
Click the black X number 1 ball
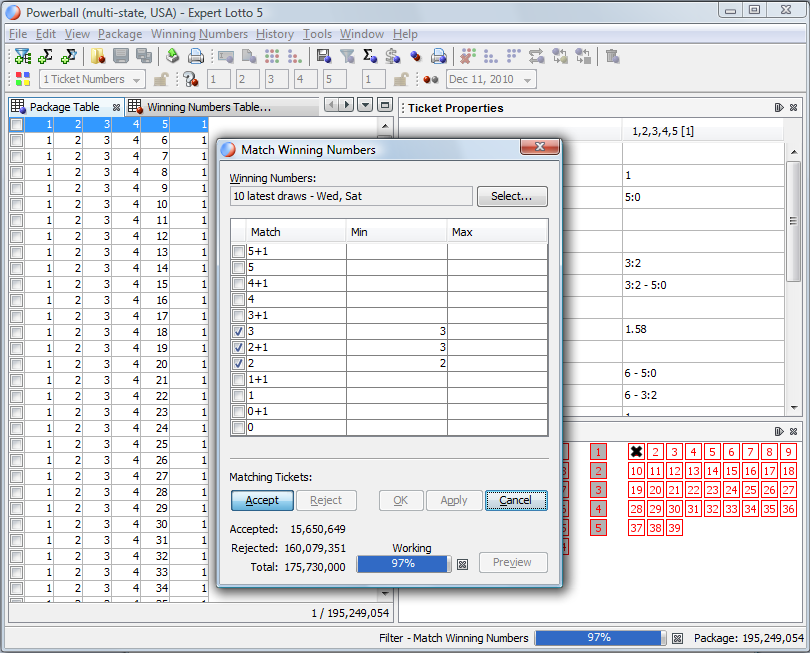pyautogui.click(x=636, y=452)
